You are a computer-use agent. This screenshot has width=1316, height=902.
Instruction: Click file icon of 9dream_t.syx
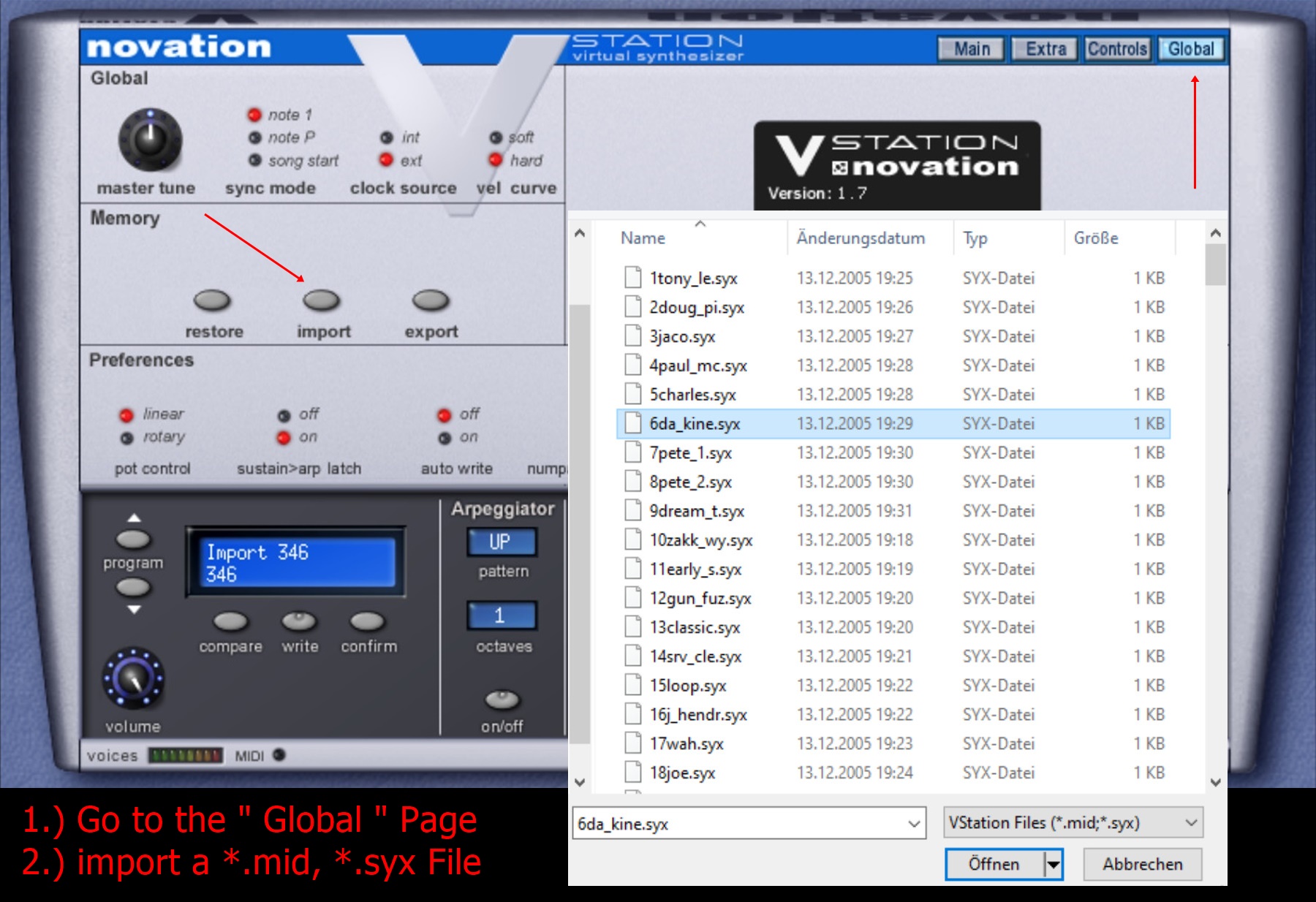coord(633,510)
